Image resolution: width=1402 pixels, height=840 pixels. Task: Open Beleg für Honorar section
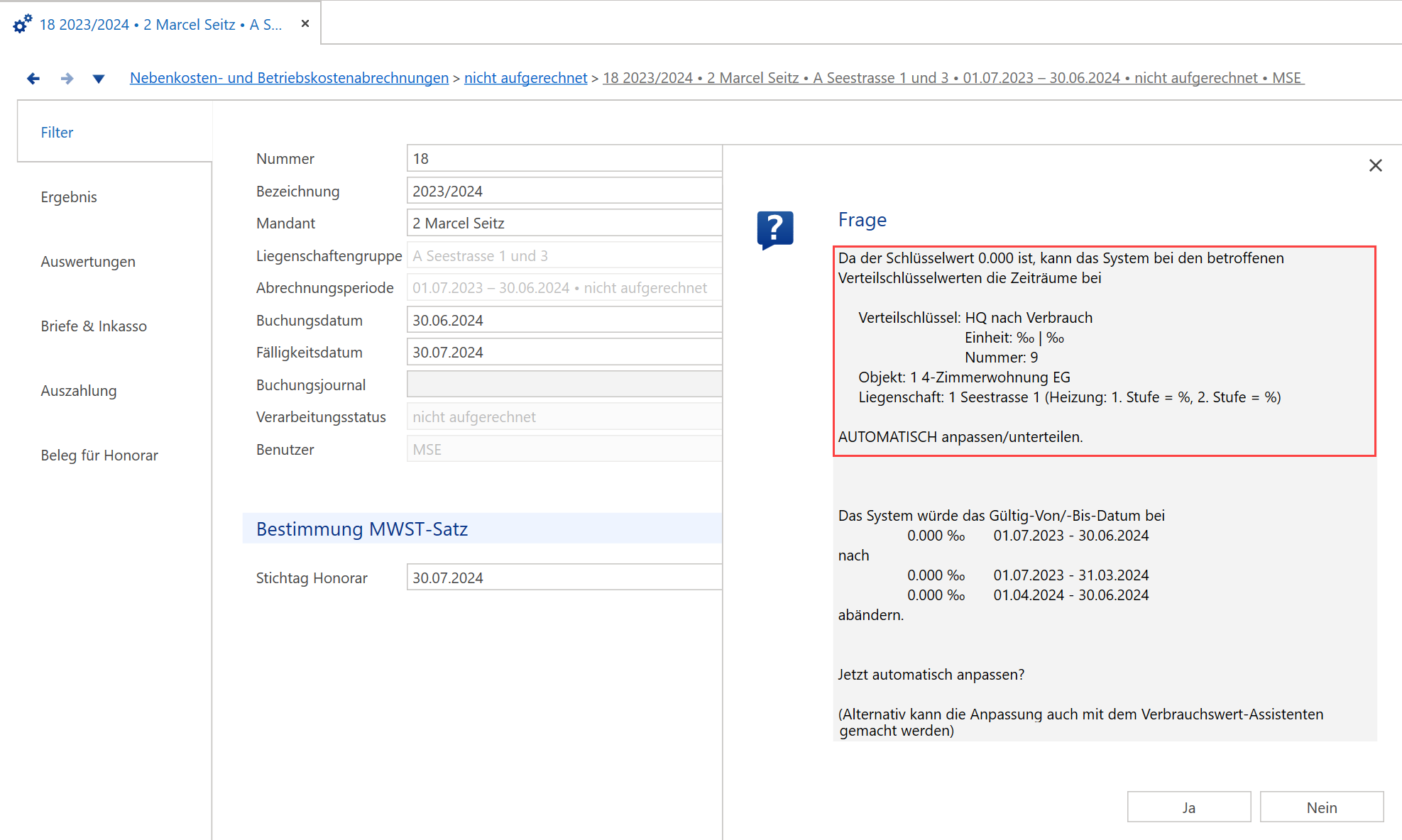99,455
